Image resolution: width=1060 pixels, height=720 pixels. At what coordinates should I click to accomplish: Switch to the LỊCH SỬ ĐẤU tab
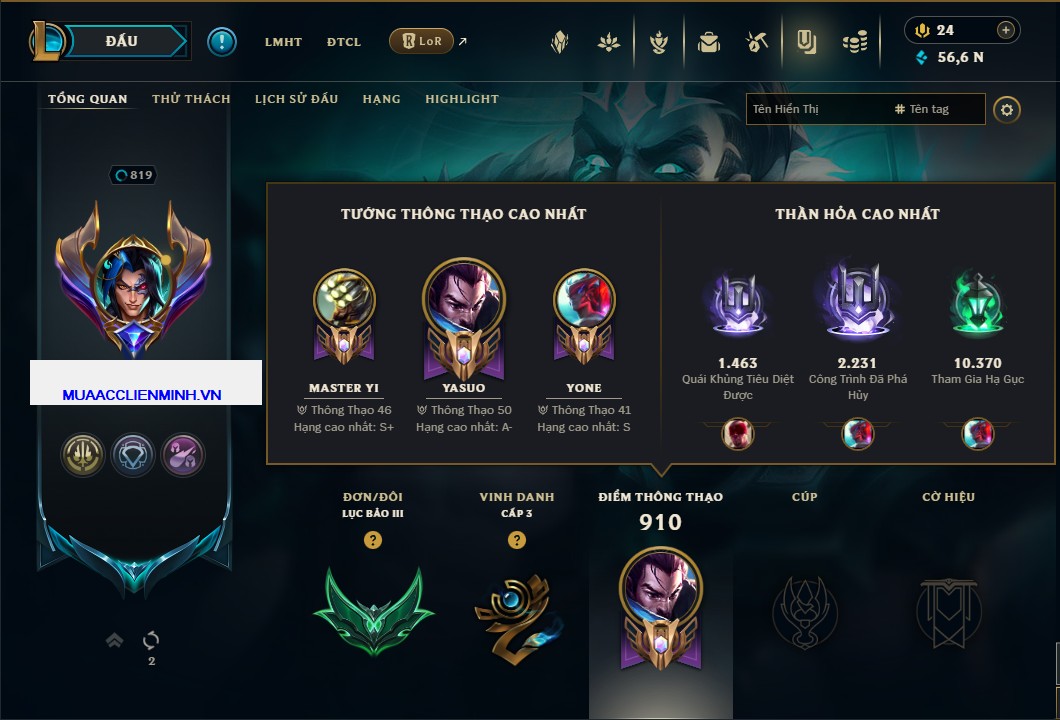[x=296, y=99]
